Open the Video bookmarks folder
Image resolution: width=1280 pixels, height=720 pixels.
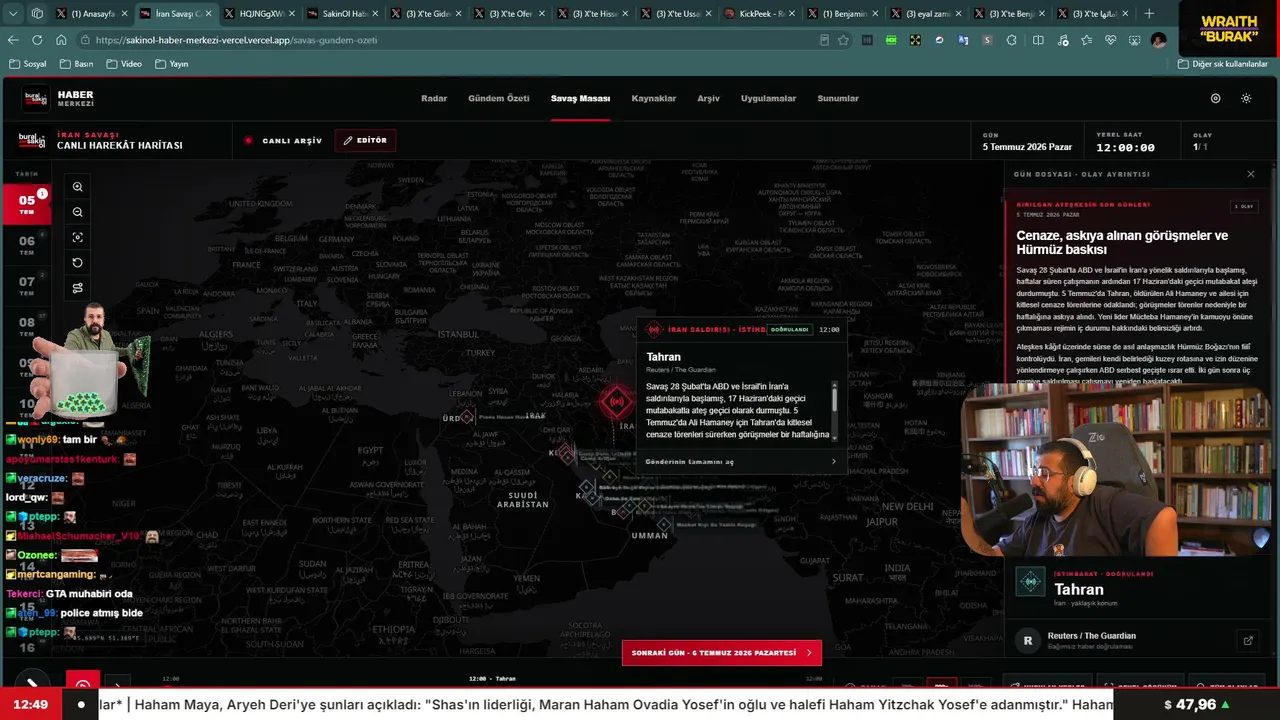124,64
